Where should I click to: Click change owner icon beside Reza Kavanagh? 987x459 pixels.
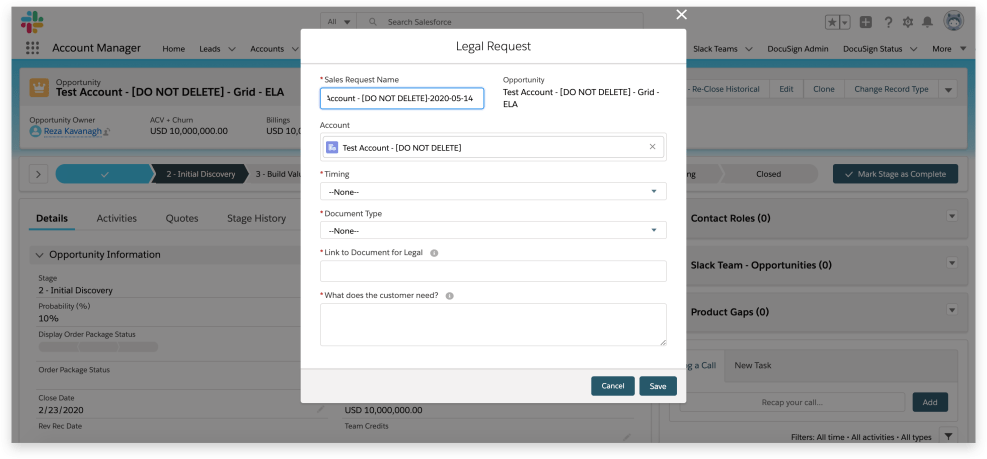click(x=106, y=131)
